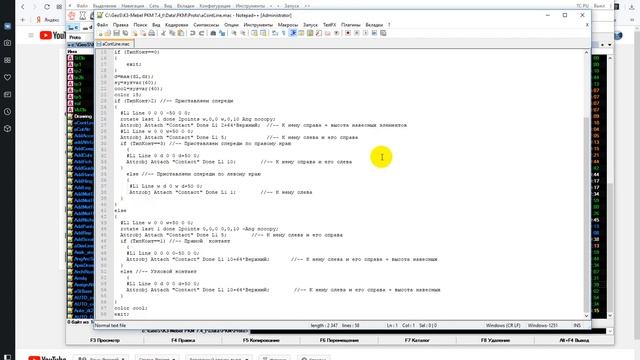Screen dimensions: 640x360
Task: Click the Play Recorded Macro icon
Action: tap(365, 33)
